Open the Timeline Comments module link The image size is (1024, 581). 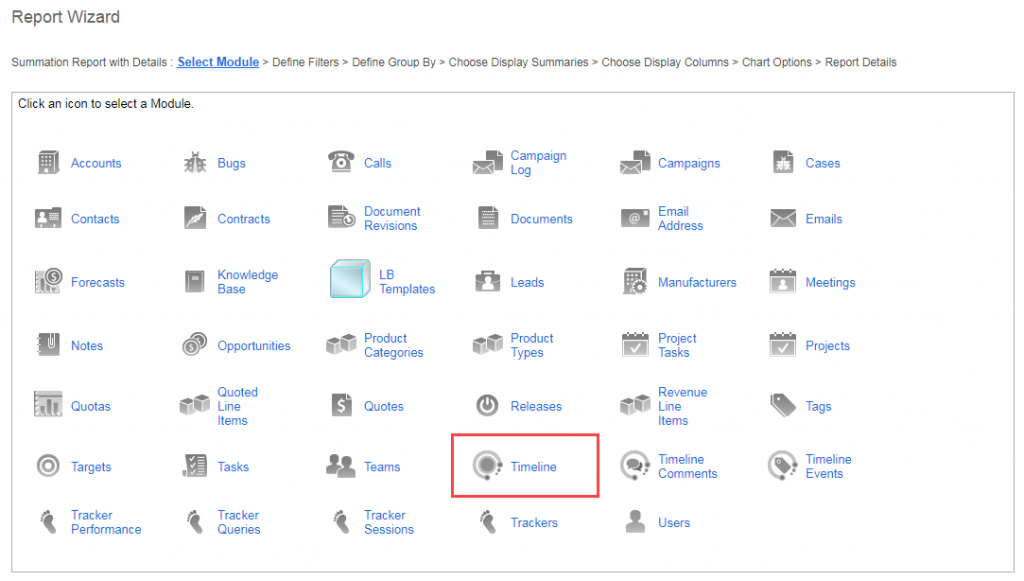(x=687, y=466)
